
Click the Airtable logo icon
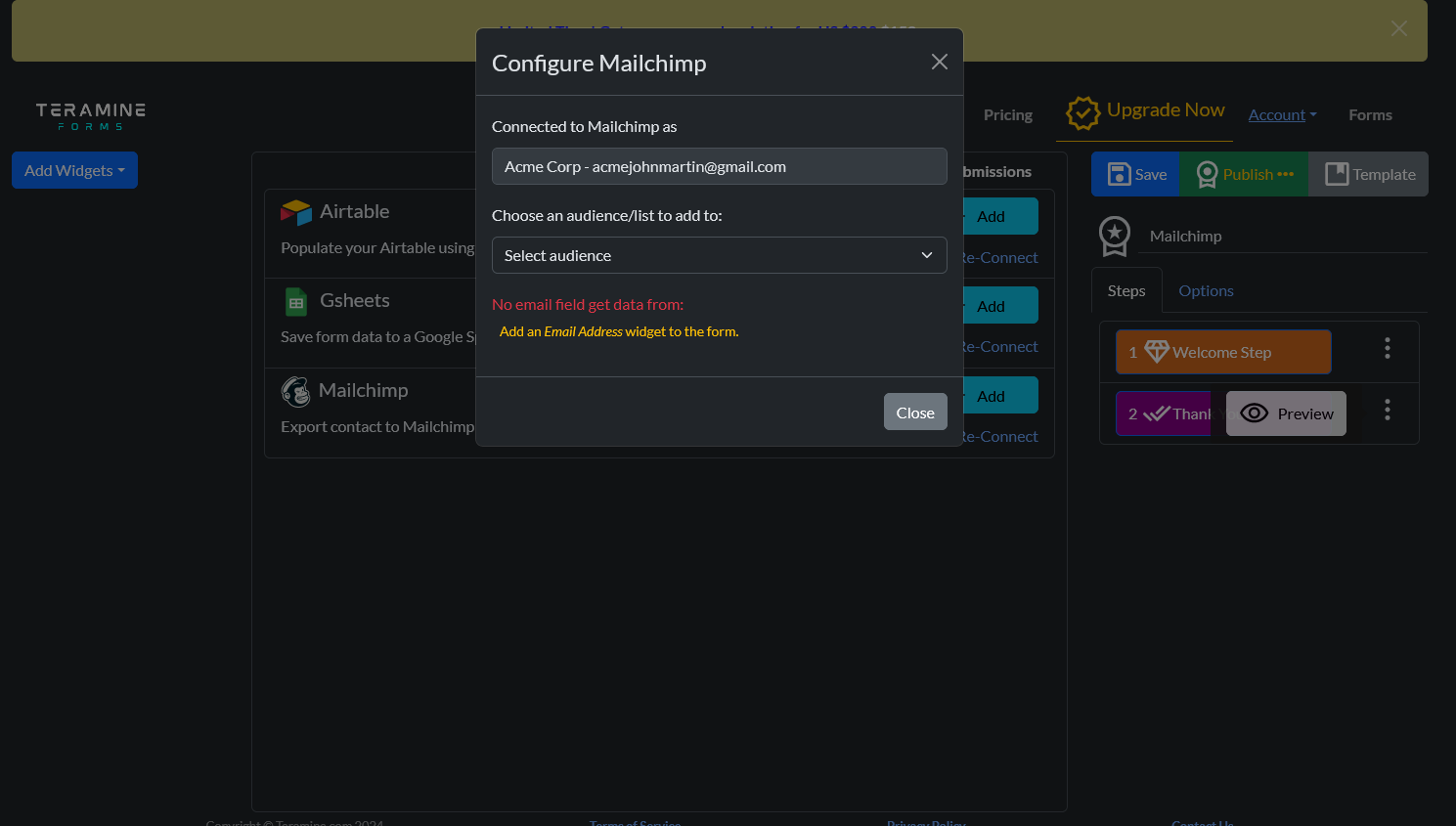(x=296, y=212)
